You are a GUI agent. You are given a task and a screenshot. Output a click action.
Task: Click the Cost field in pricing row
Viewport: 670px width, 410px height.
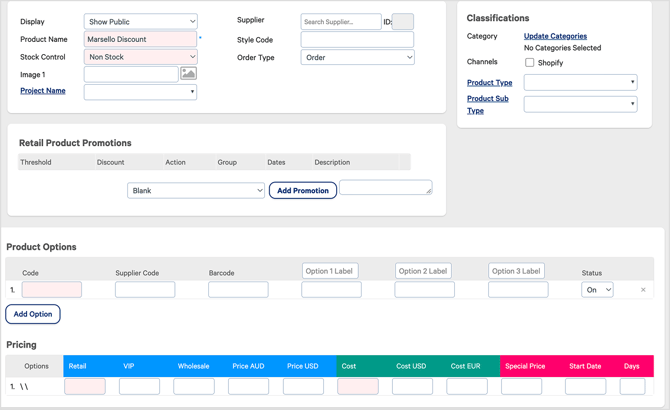[358, 387]
